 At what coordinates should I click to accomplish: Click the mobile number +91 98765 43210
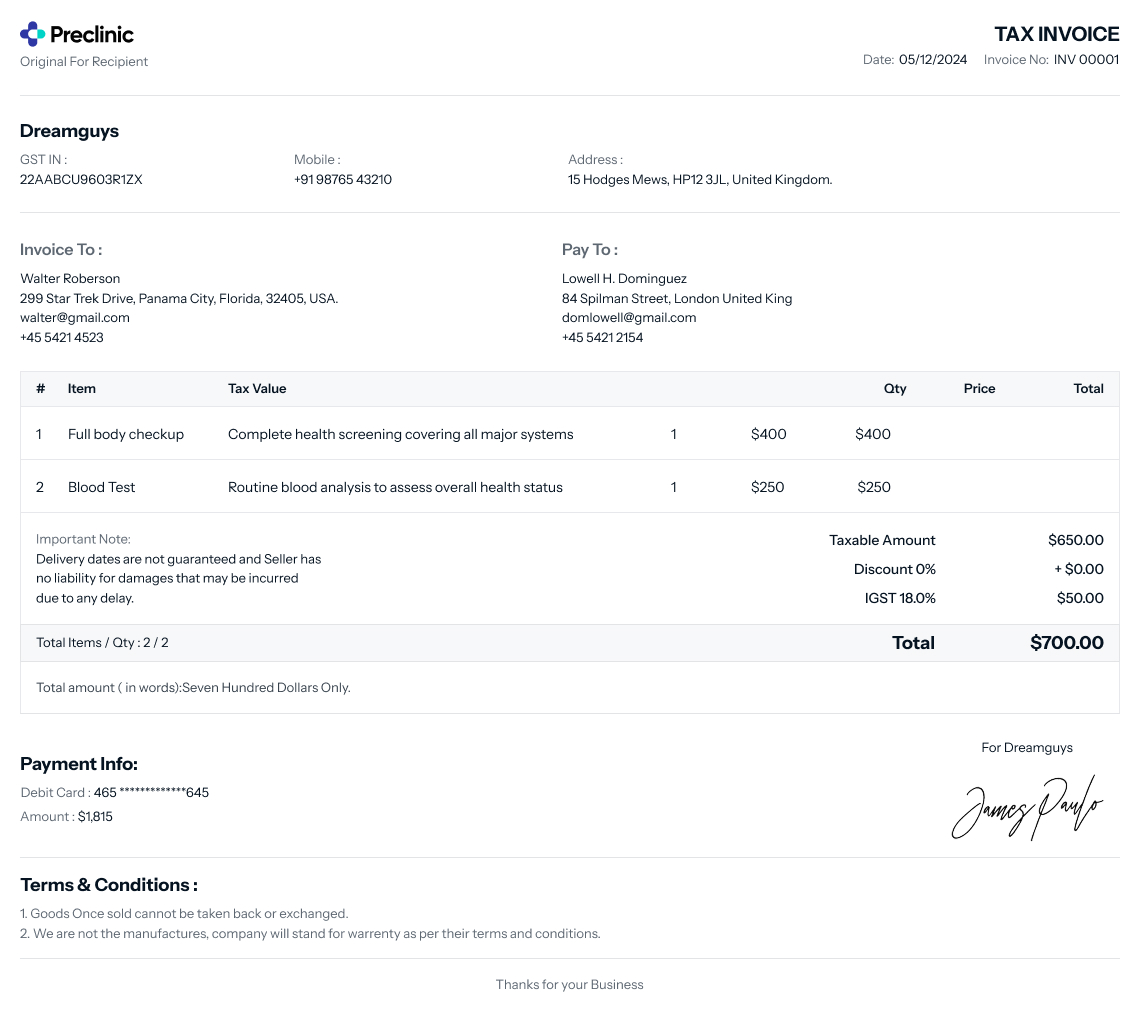342,180
